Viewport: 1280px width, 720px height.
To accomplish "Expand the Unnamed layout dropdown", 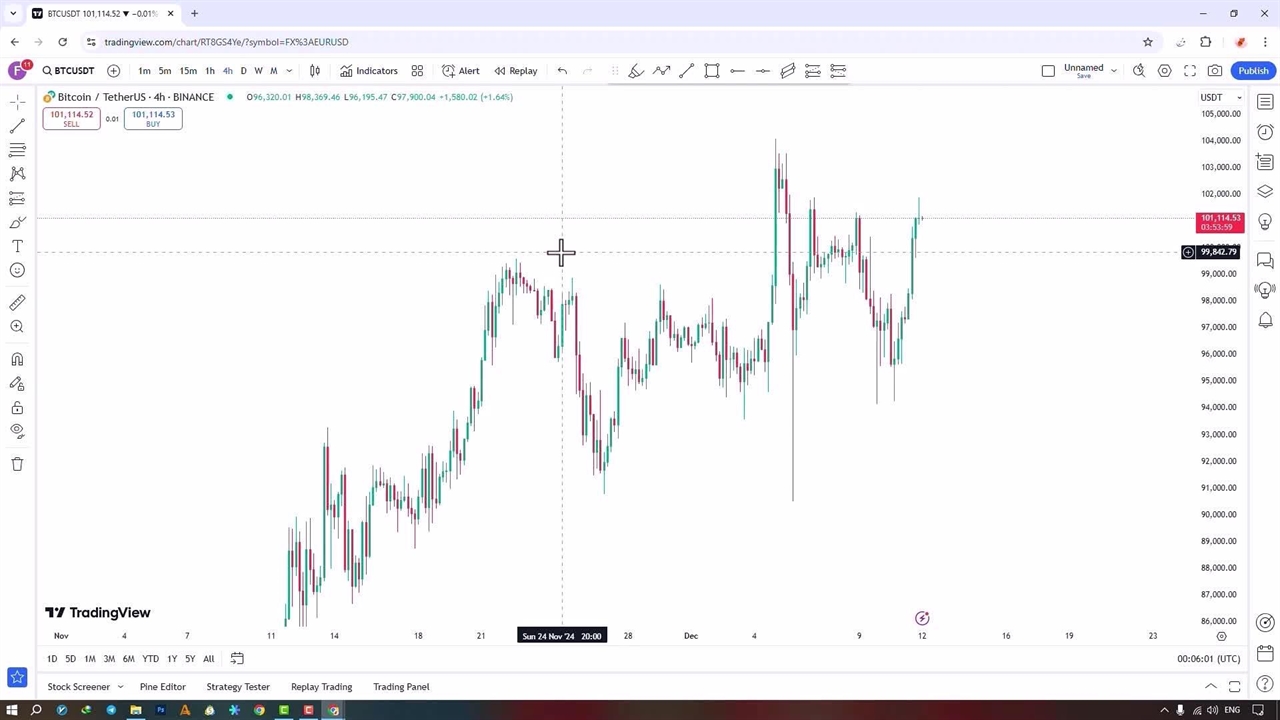I will (1113, 71).
